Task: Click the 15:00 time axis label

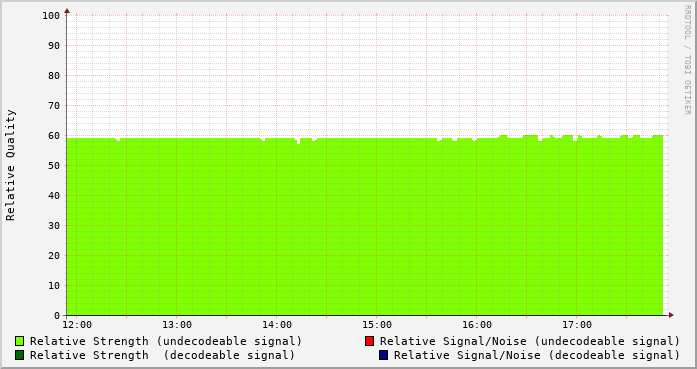Action: coord(377,325)
